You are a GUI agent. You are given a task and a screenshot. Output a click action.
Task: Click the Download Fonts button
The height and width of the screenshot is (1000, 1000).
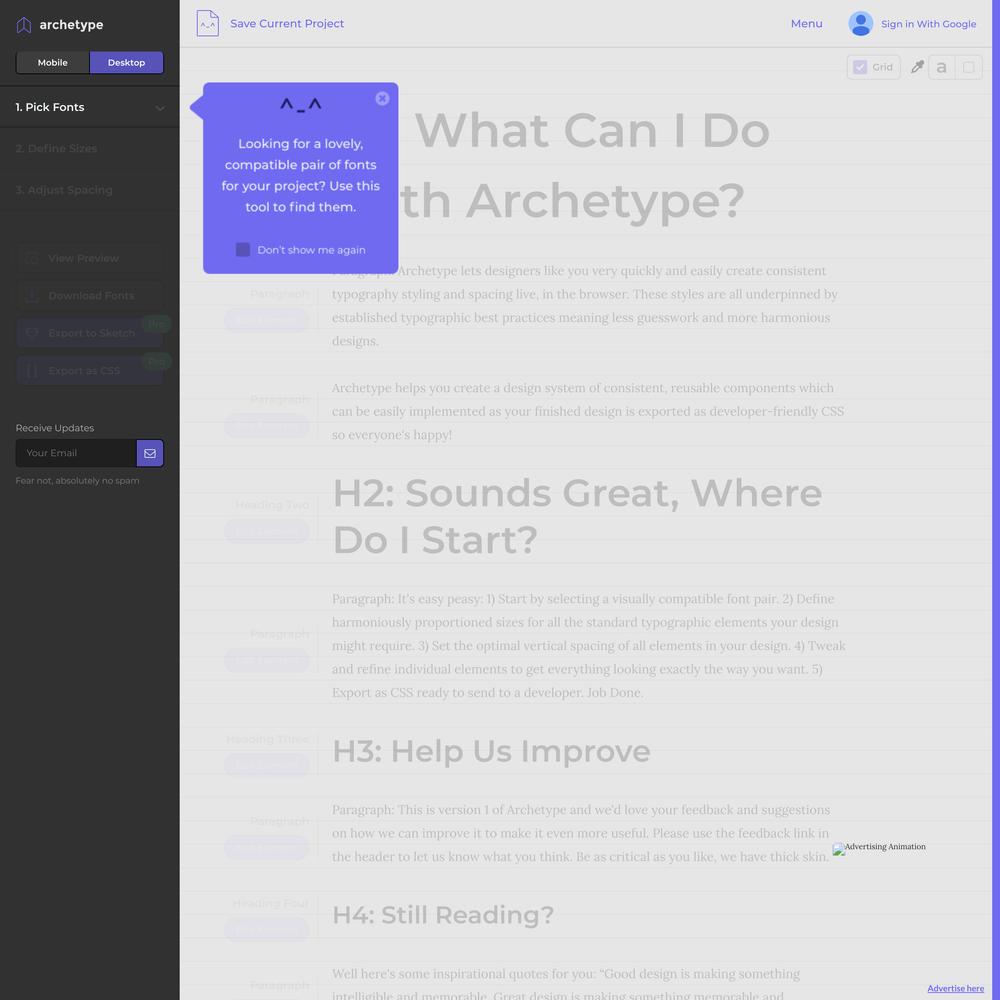pos(89,296)
